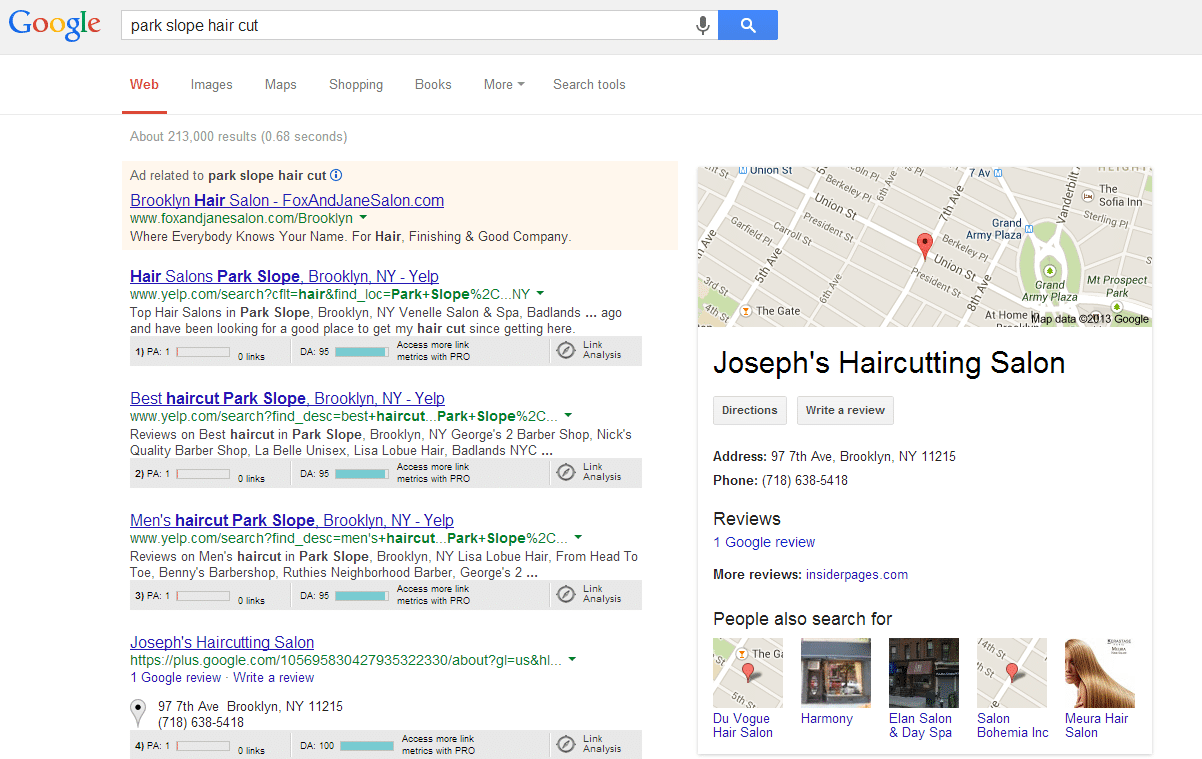Click the microphone voice search icon
Screen dimensions: 1202x759
click(703, 26)
